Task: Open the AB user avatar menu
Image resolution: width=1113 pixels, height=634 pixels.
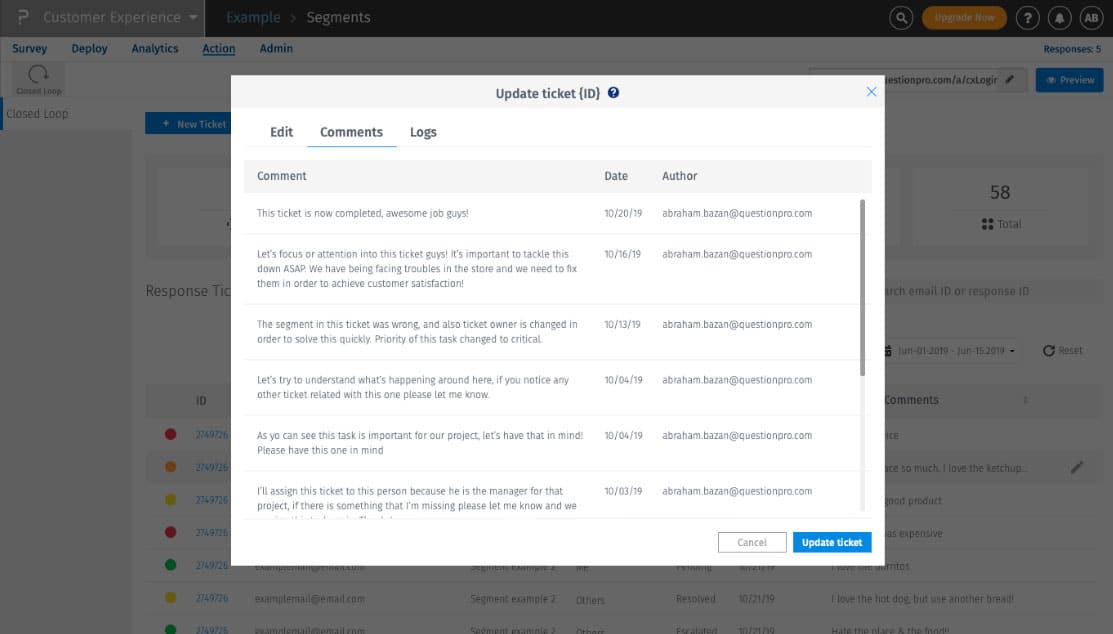Action: tap(1091, 18)
